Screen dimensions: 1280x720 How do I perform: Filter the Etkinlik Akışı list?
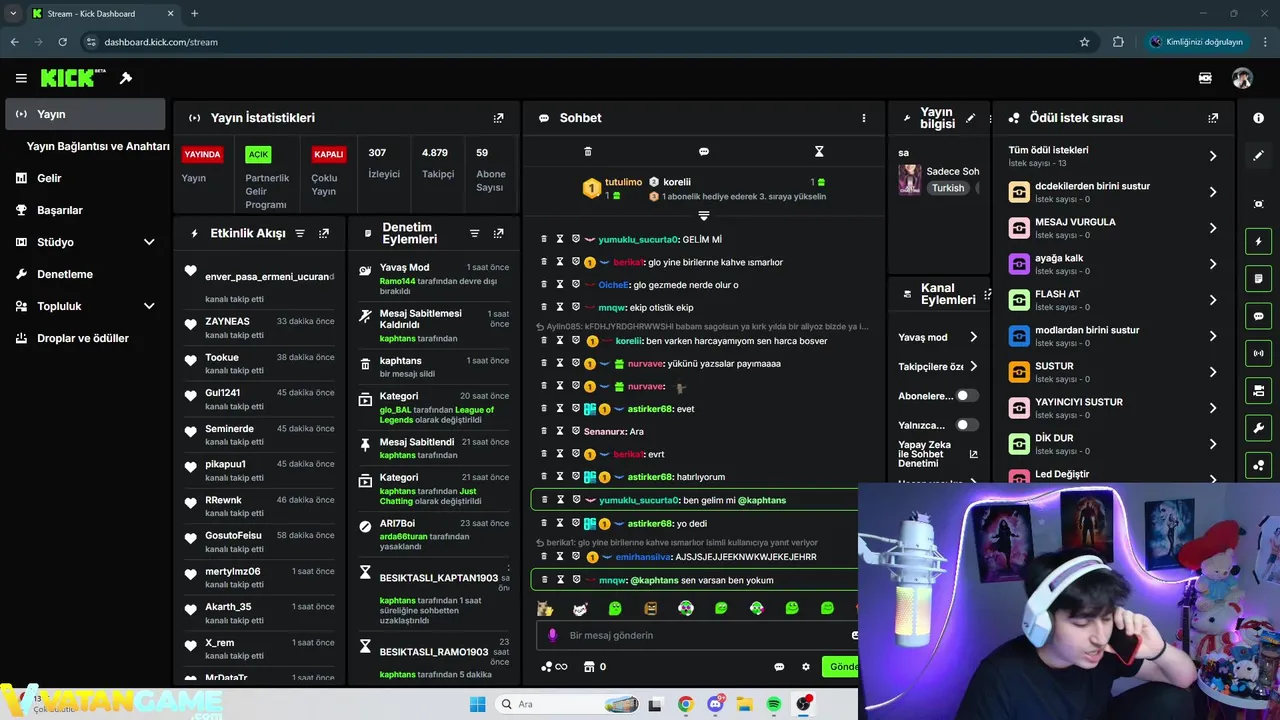pyautogui.click(x=300, y=233)
